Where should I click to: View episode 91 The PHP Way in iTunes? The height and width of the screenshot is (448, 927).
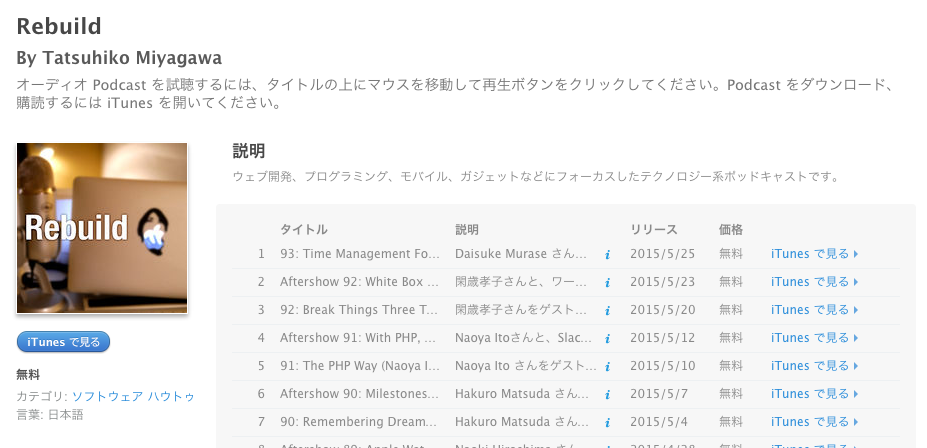click(814, 366)
